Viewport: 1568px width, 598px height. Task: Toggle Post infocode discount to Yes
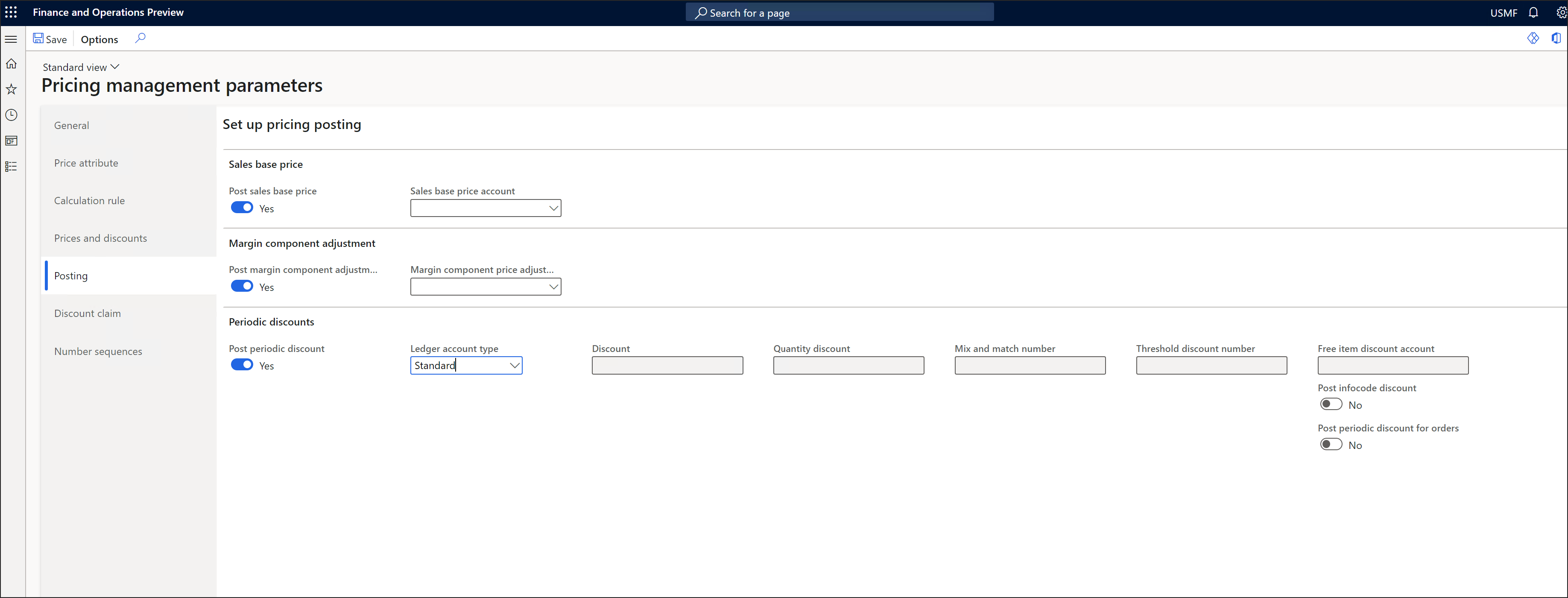point(1330,404)
